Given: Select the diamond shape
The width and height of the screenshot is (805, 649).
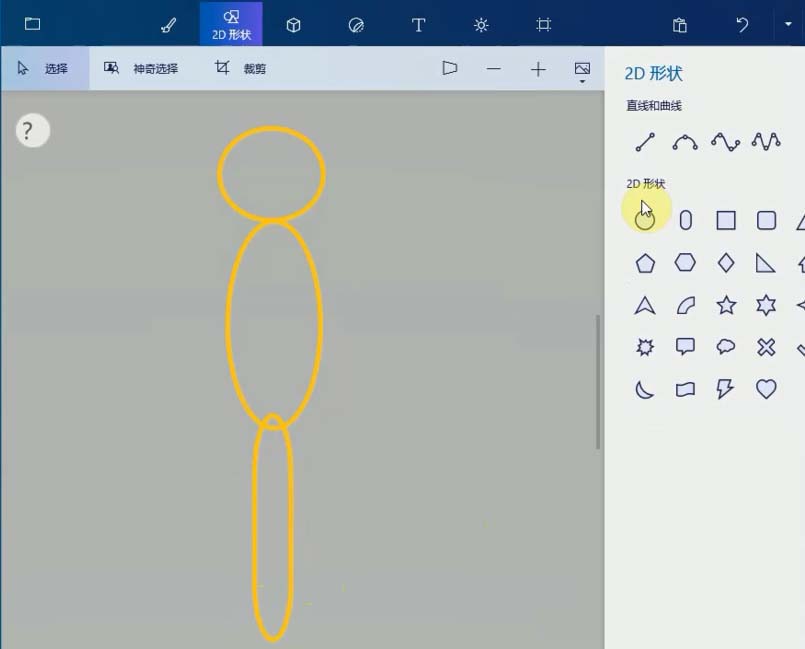Looking at the screenshot, I should coord(725,263).
